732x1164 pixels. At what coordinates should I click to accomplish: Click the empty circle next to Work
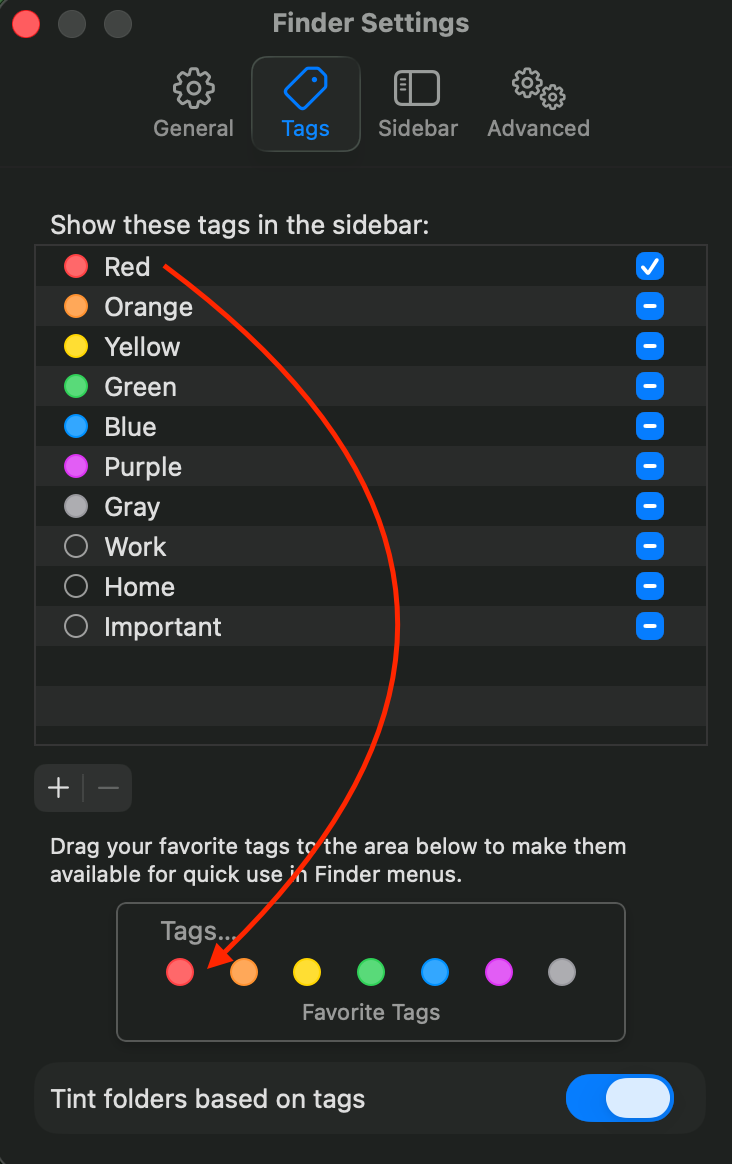coord(76,547)
